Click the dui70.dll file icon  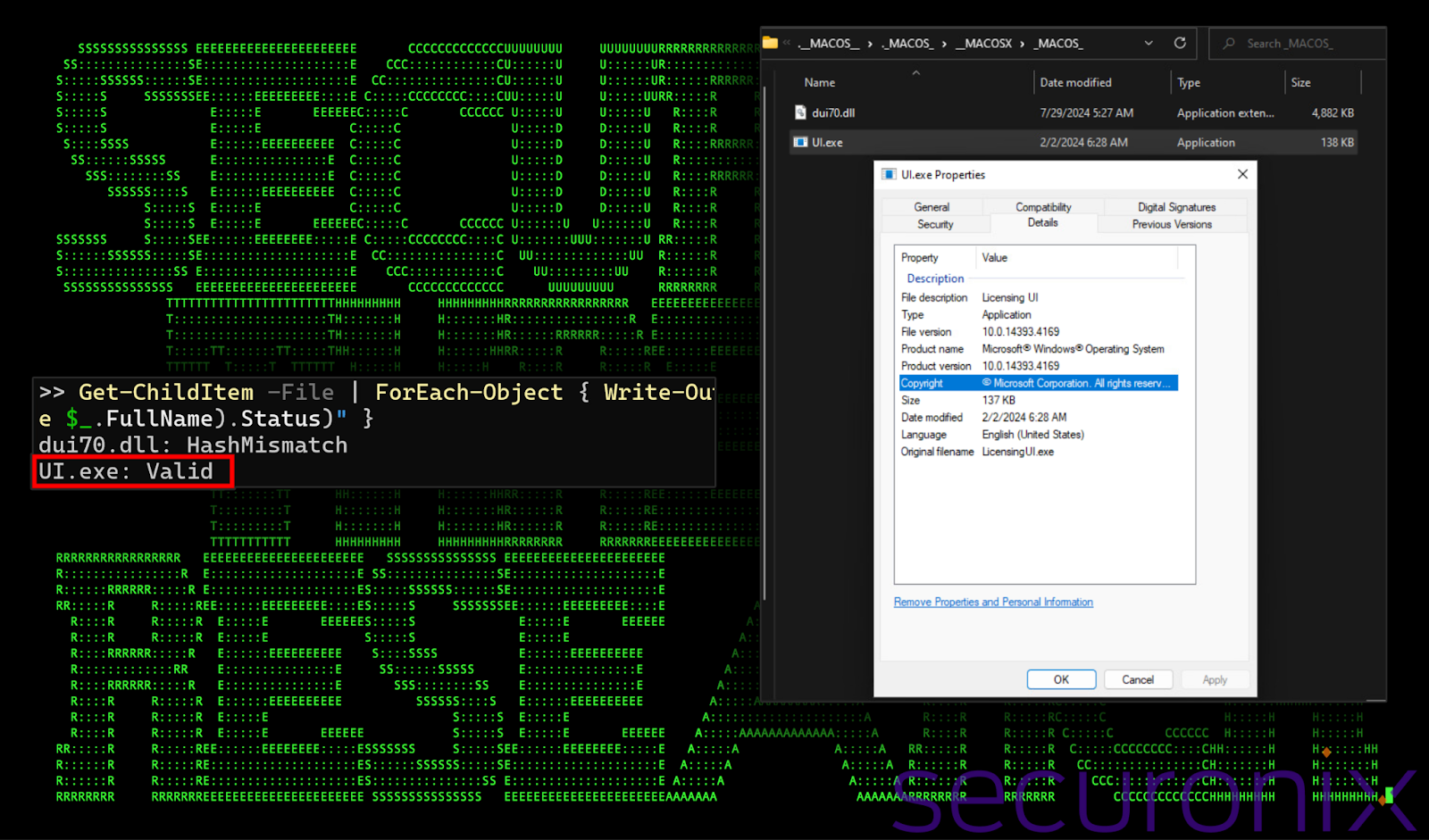(x=801, y=112)
